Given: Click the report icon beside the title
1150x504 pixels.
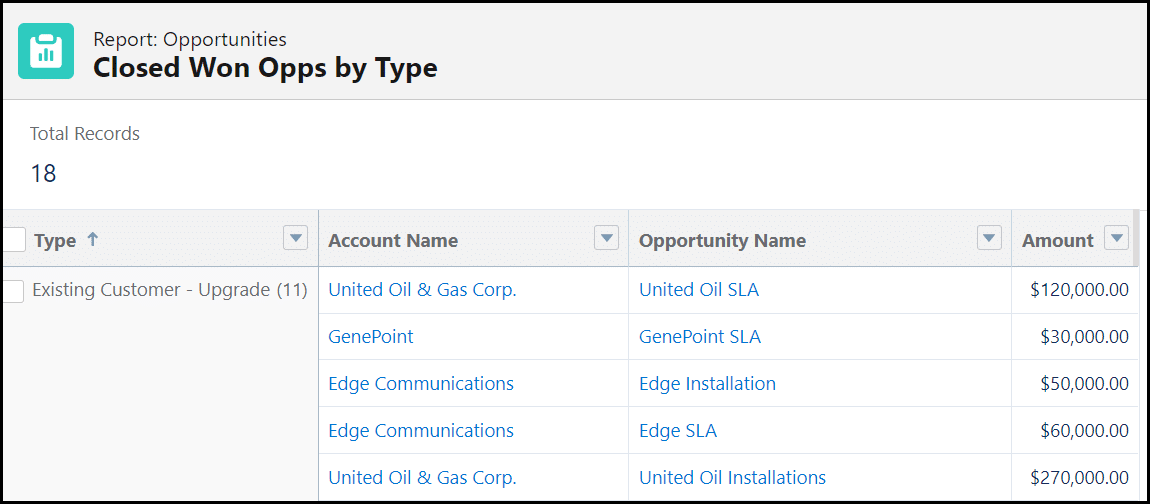Looking at the screenshot, I should point(46,51).
